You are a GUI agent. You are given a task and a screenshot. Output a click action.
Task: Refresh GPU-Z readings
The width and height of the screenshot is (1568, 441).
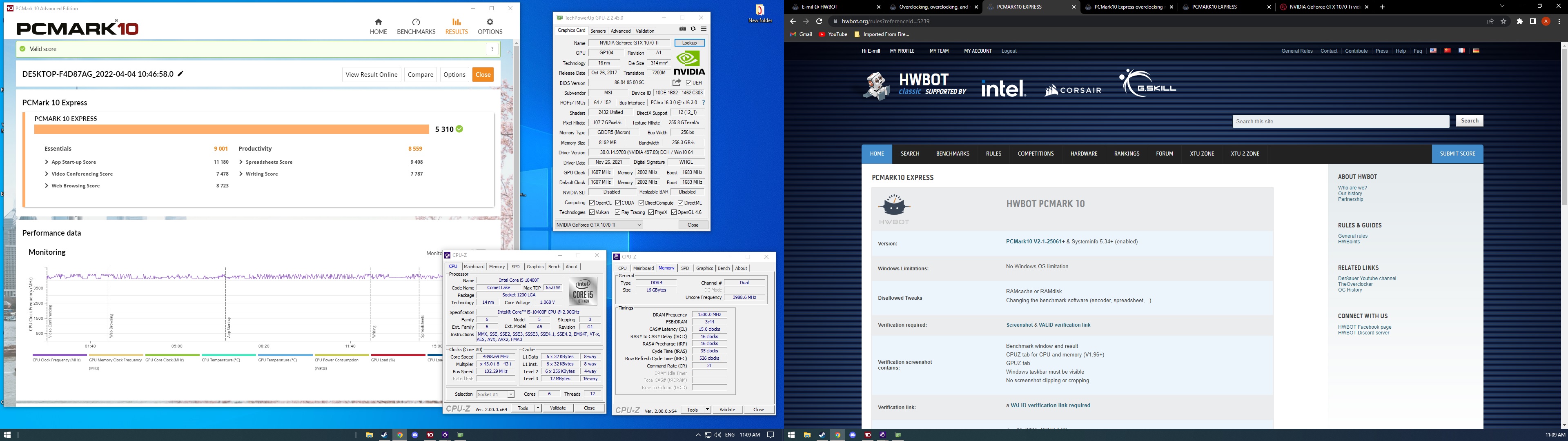(x=693, y=29)
